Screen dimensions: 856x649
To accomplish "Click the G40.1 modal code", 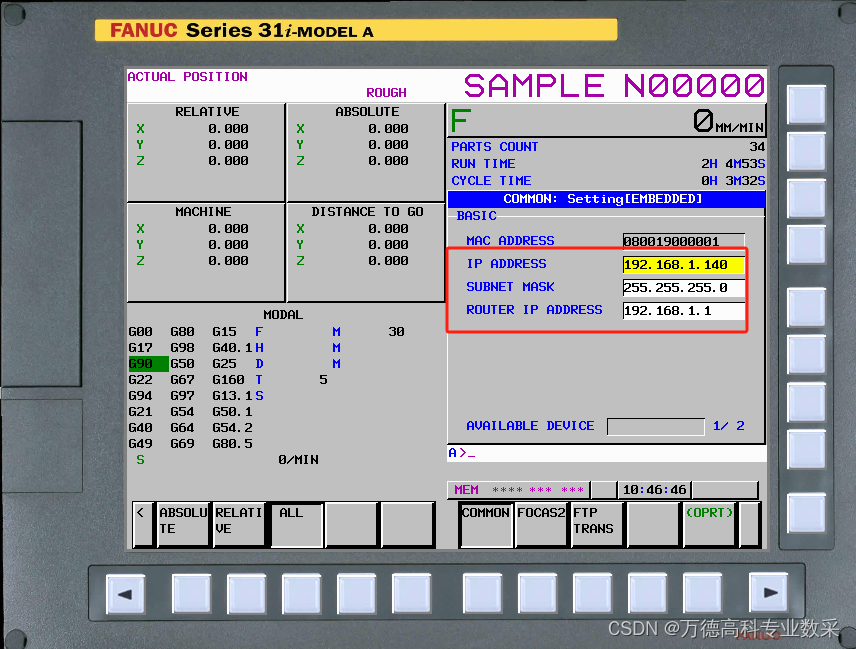I will coord(232,348).
